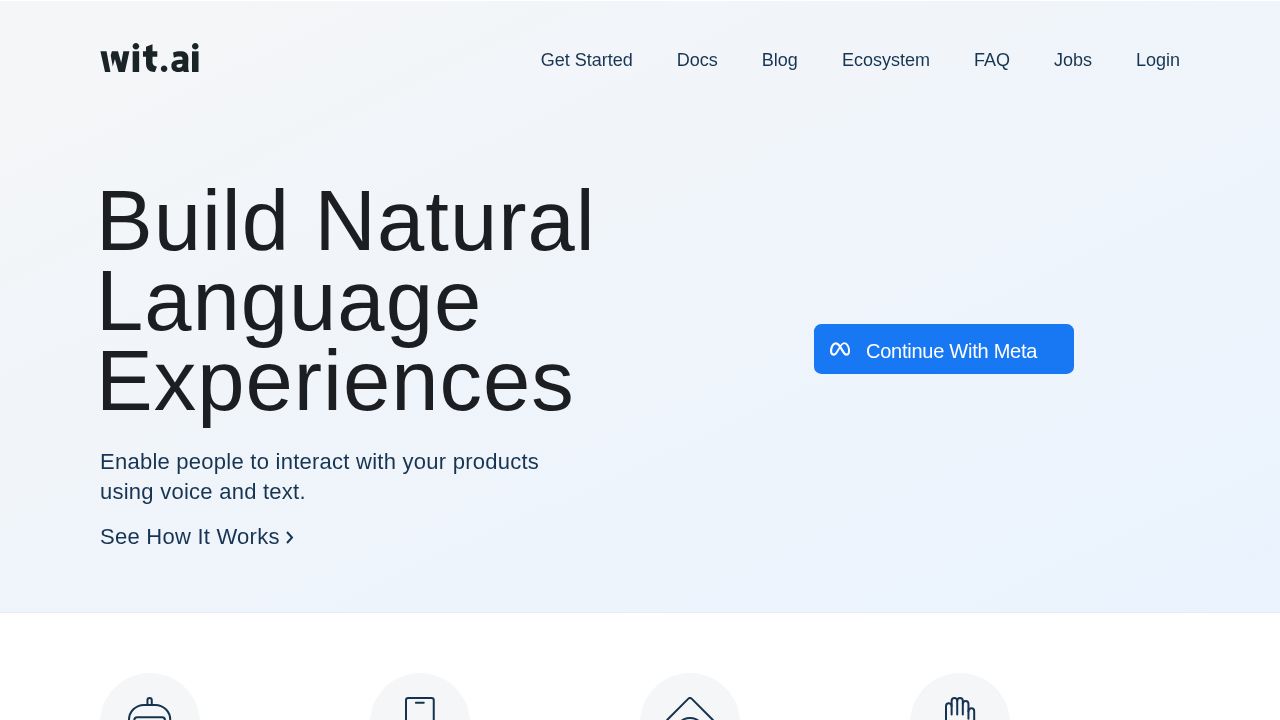Go to Docs in the navigation
Viewport: 1280px width, 720px height.
point(697,60)
